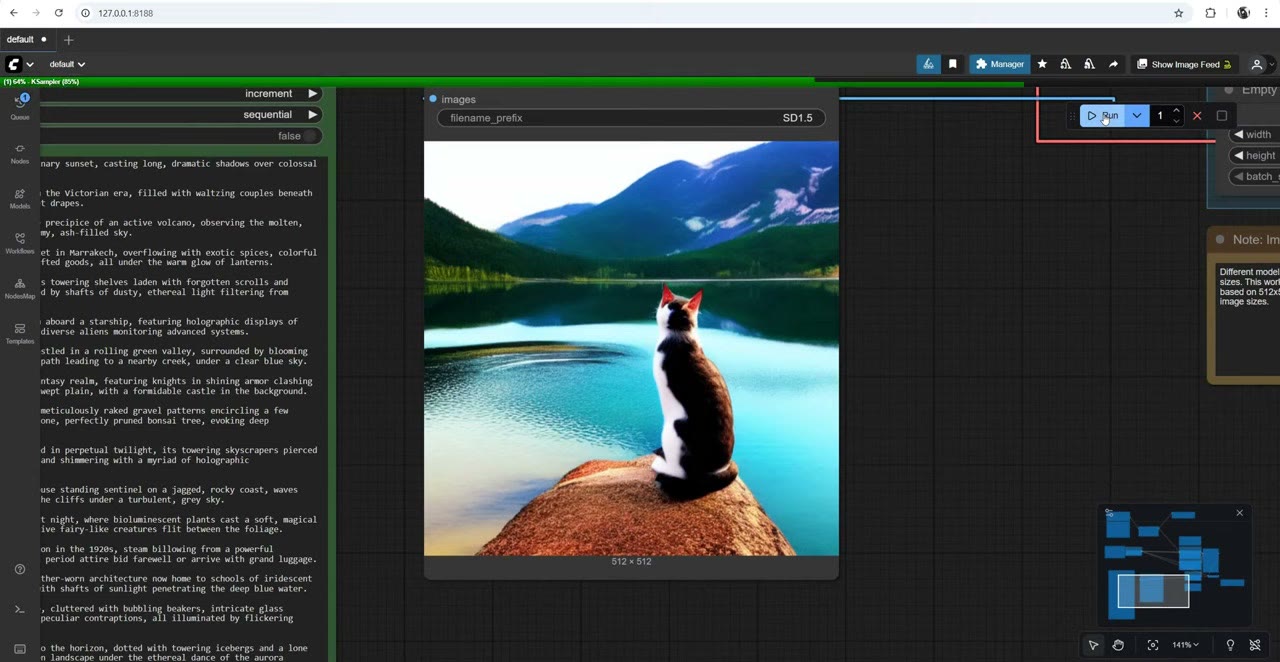Click left arrow on height field
The width and height of the screenshot is (1280, 662).
pos(1239,155)
